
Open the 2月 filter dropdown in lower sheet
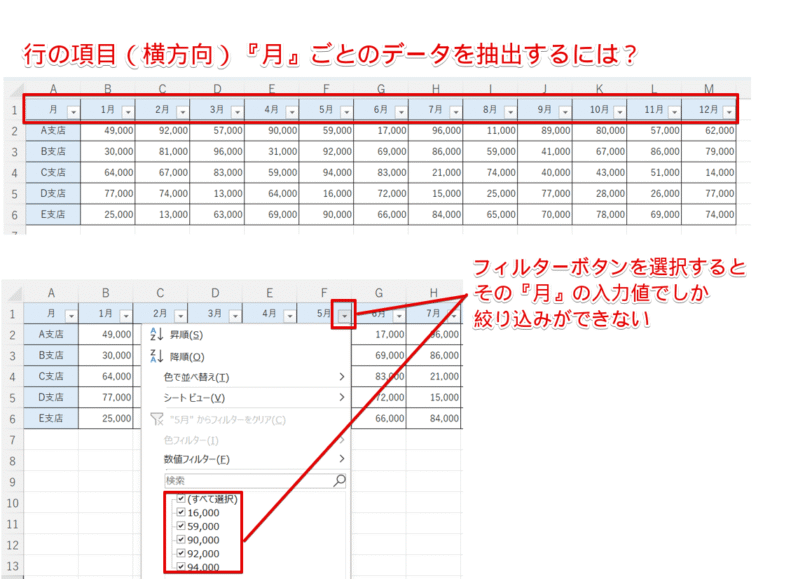pos(180,316)
